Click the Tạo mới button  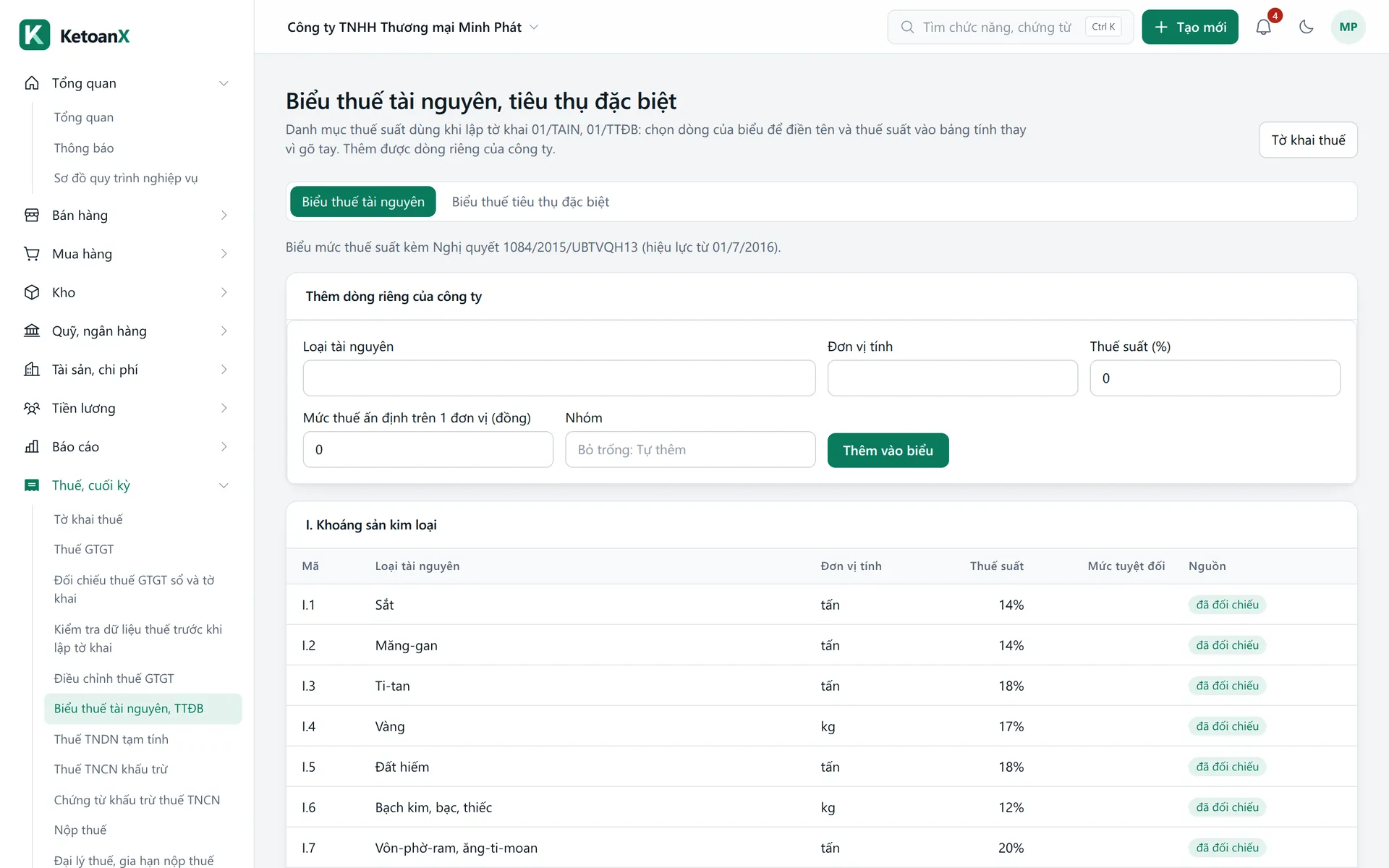1190,27
